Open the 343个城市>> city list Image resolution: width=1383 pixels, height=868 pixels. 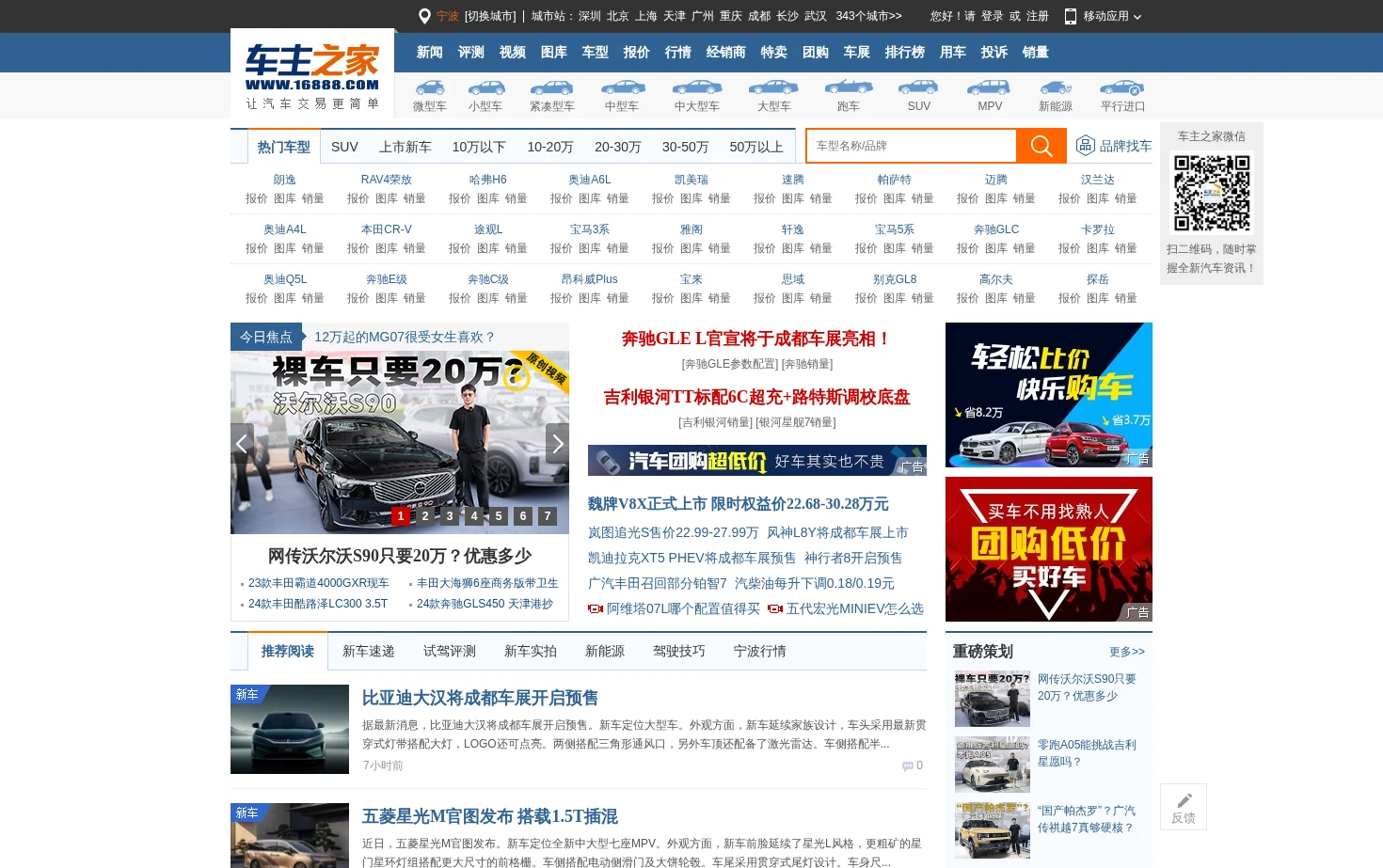tap(868, 16)
